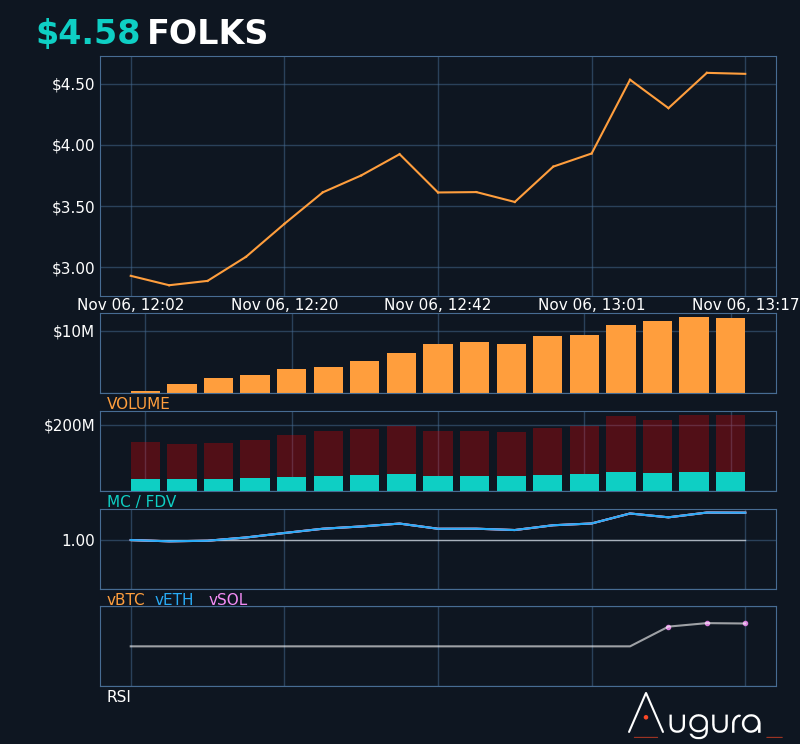Viewport: 800px width, 744px height.
Task: Click the vBTC legend label
Action: tap(125, 600)
